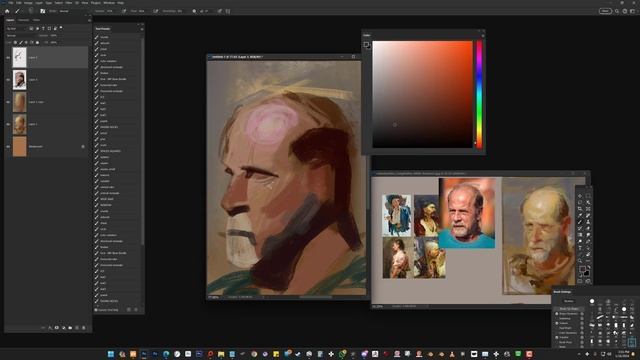The width and height of the screenshot is (640, 360).
Task: Switch to the Paths tab
Action: click(36, 20)
